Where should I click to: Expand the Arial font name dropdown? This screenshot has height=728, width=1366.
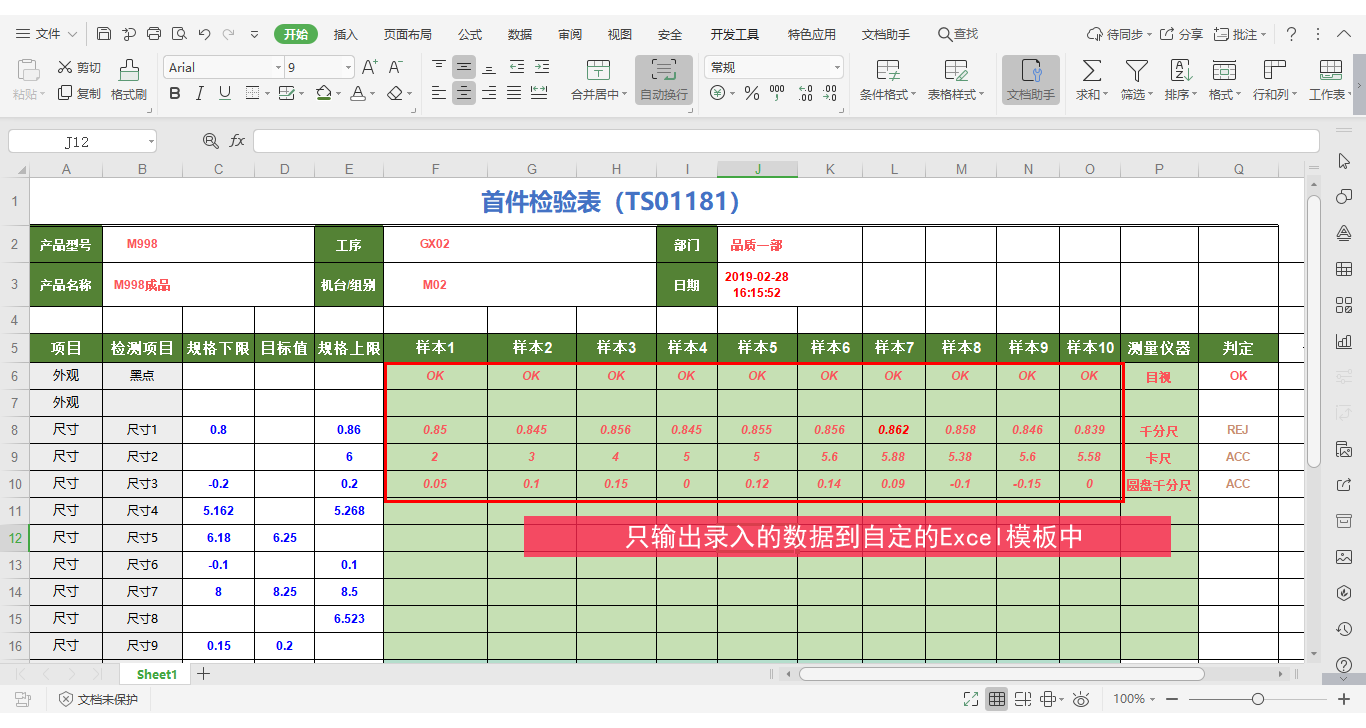[x=278, y=68]
